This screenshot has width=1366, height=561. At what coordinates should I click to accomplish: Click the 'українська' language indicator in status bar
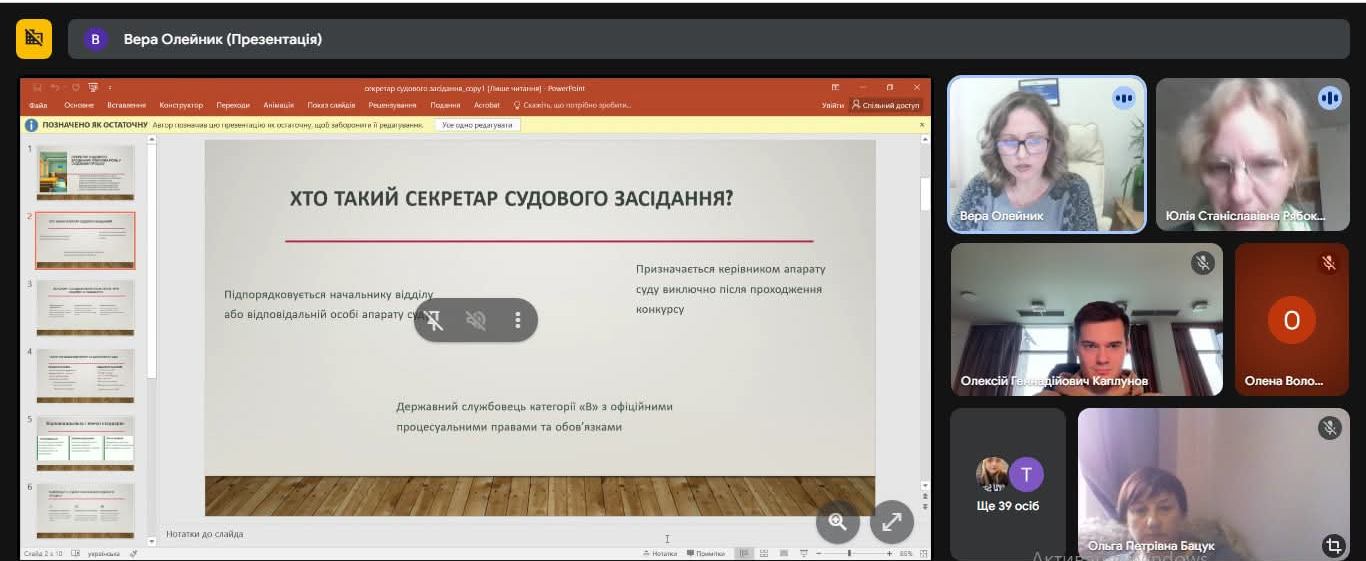[103, 553]
